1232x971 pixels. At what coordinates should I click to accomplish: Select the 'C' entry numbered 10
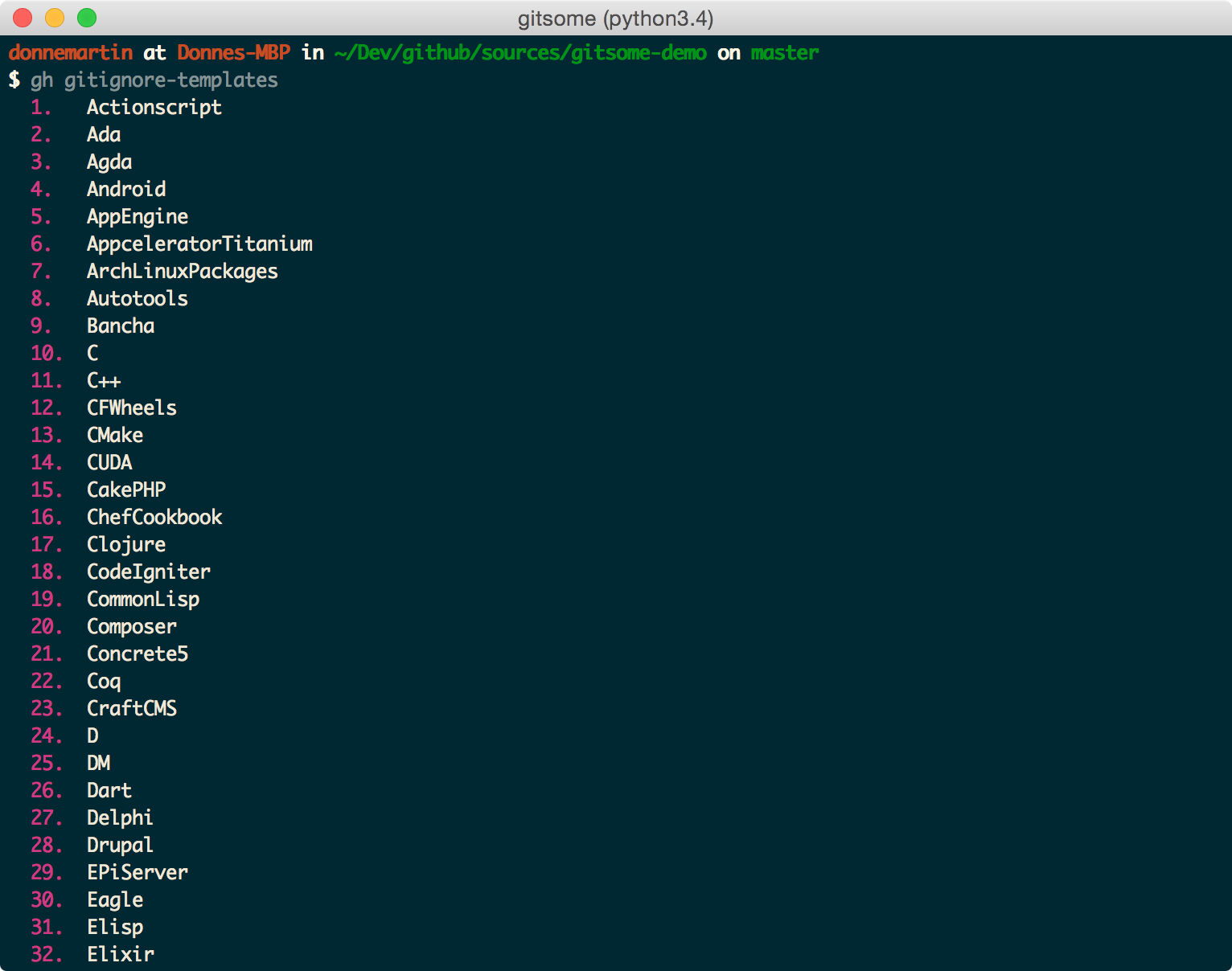[x=92, y=354]
